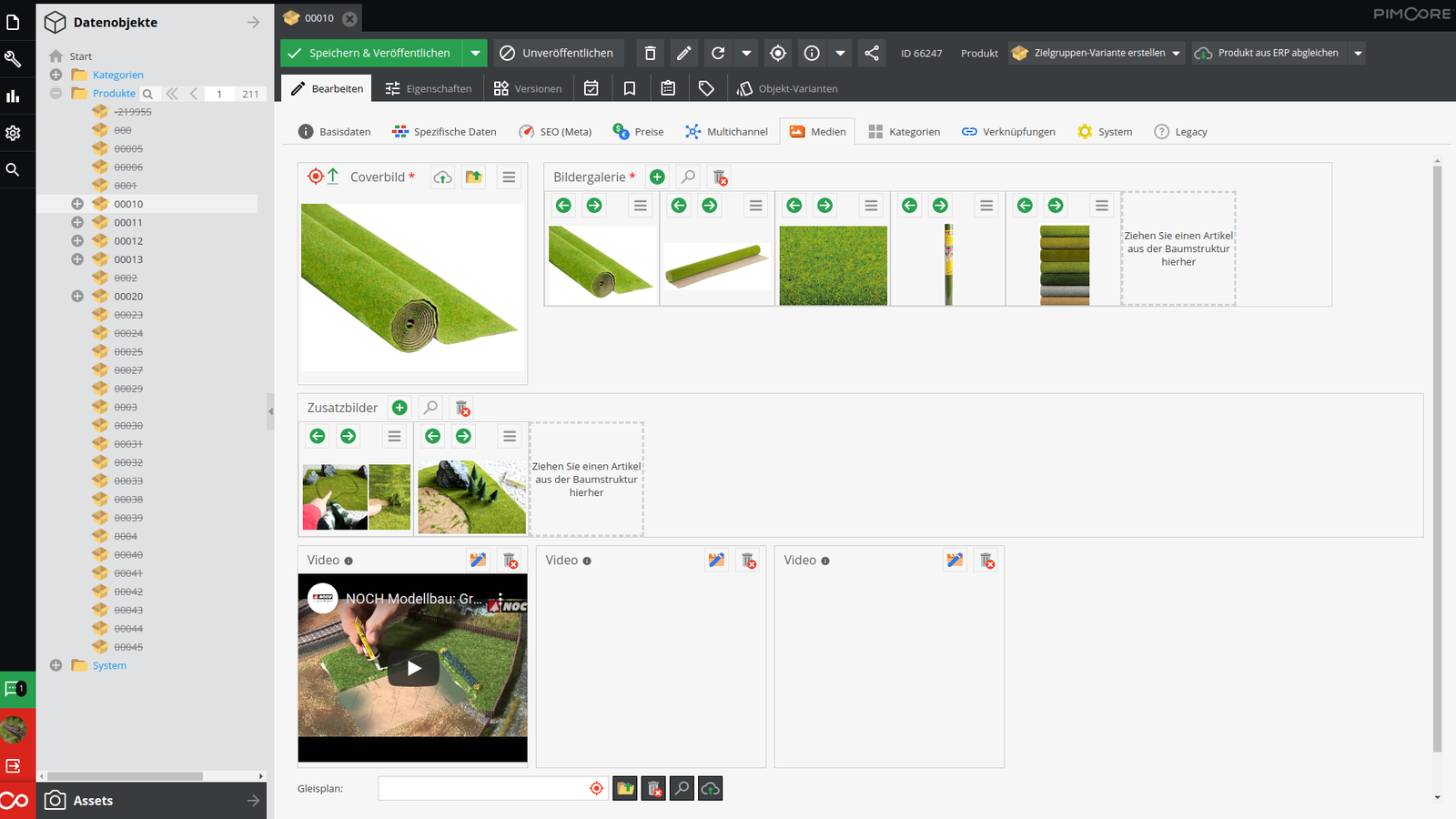1456x819 pixels.
Task: Play the NOCH Modellbau video
Action: (414, 669)
